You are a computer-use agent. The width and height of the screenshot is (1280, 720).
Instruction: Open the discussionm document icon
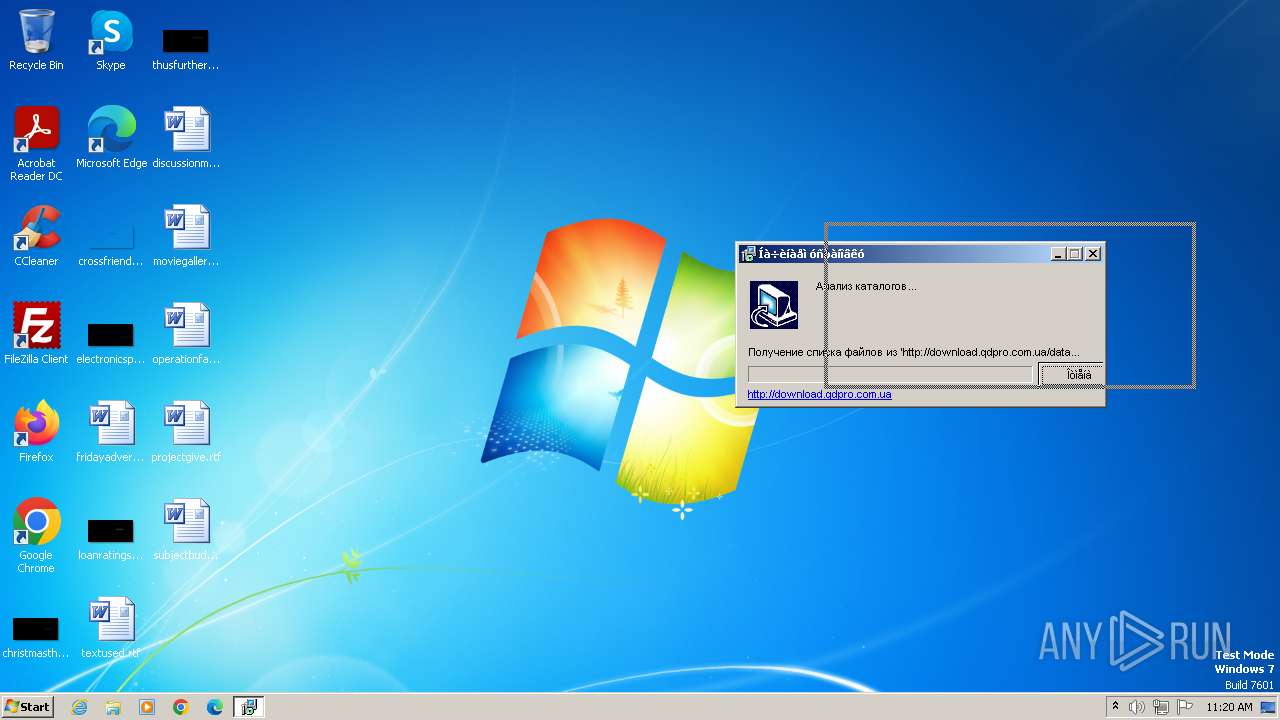point(186,137)
